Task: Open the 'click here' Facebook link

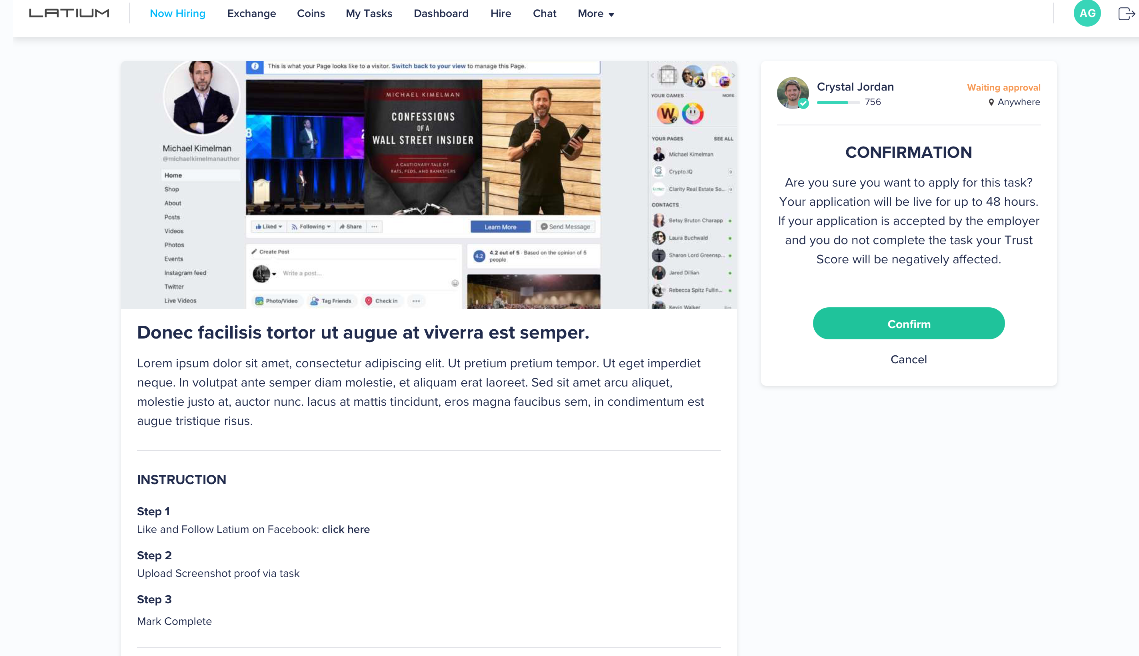Action: [x=346, y=530]
